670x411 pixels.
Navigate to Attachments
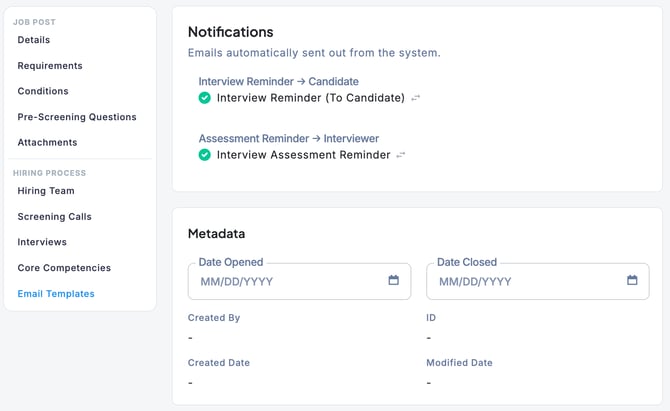(47, 142)
